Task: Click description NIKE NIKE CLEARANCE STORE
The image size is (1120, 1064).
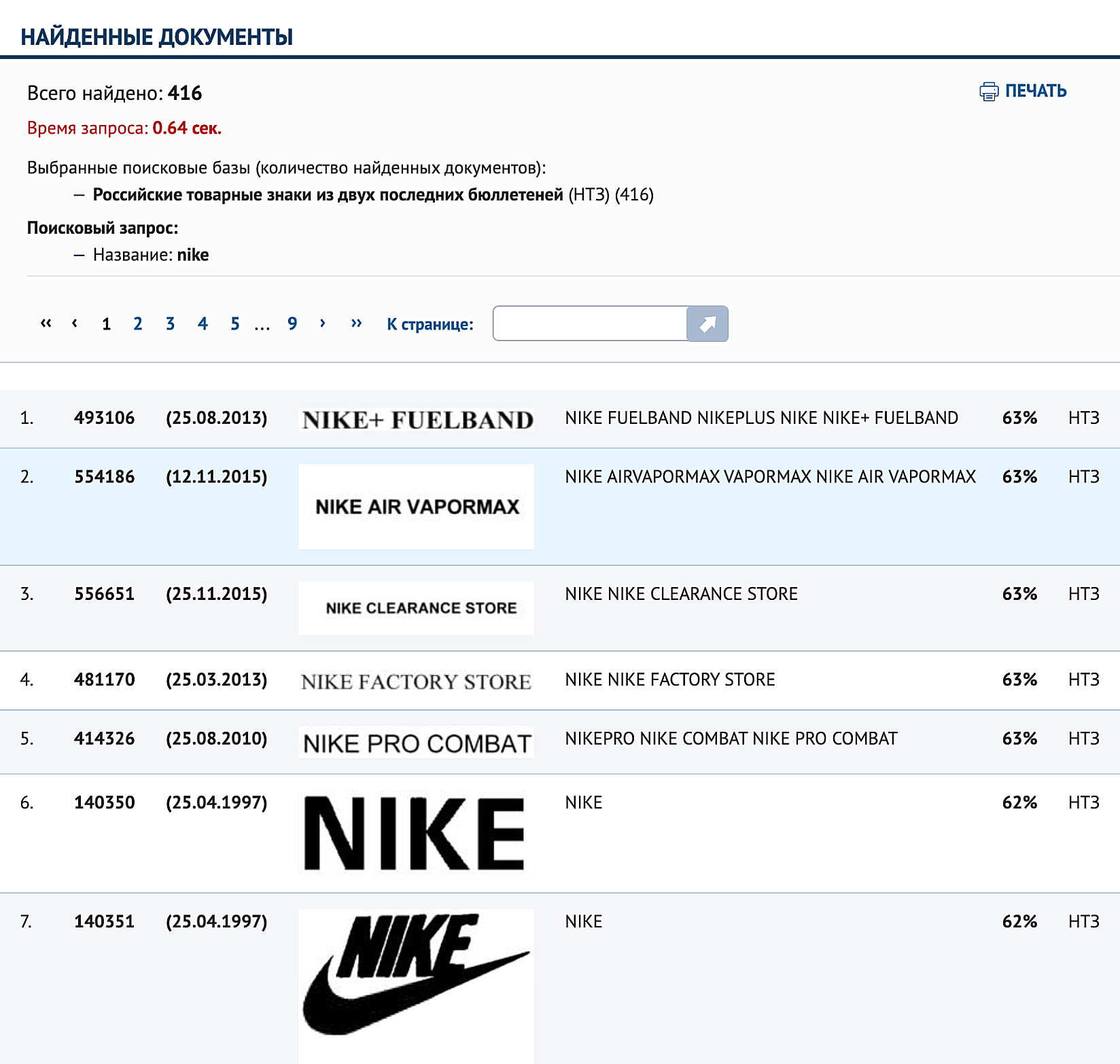Action: [x=682, y=594]
